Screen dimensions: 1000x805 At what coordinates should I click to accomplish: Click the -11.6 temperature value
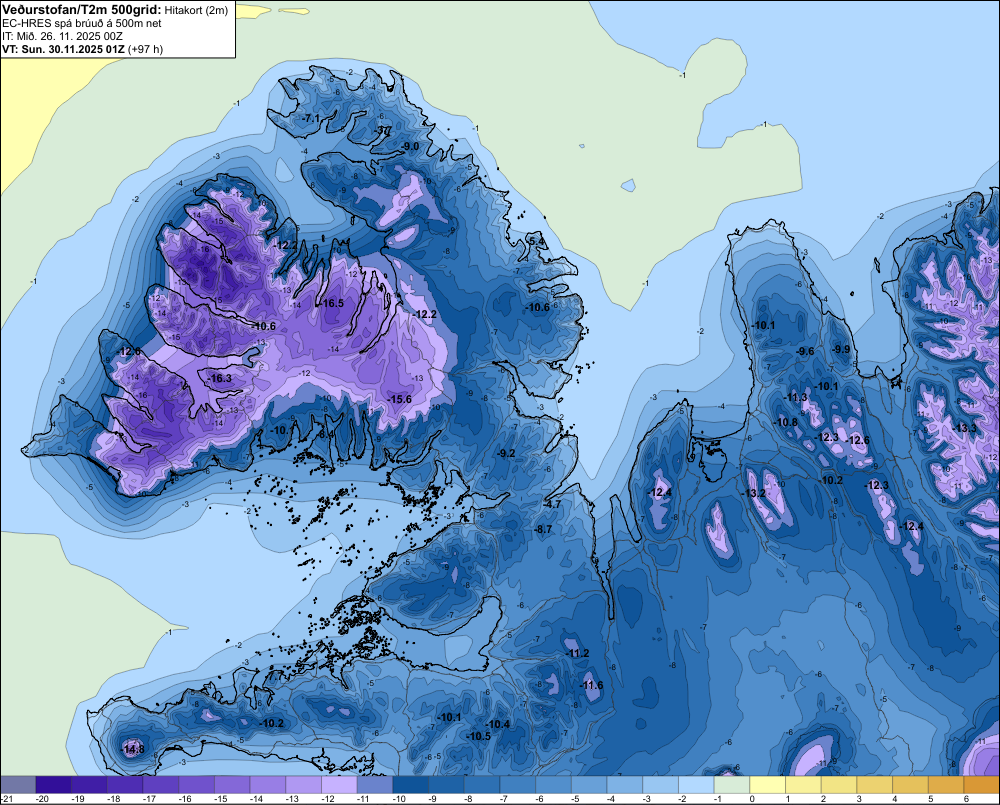(x=592, y=685)
